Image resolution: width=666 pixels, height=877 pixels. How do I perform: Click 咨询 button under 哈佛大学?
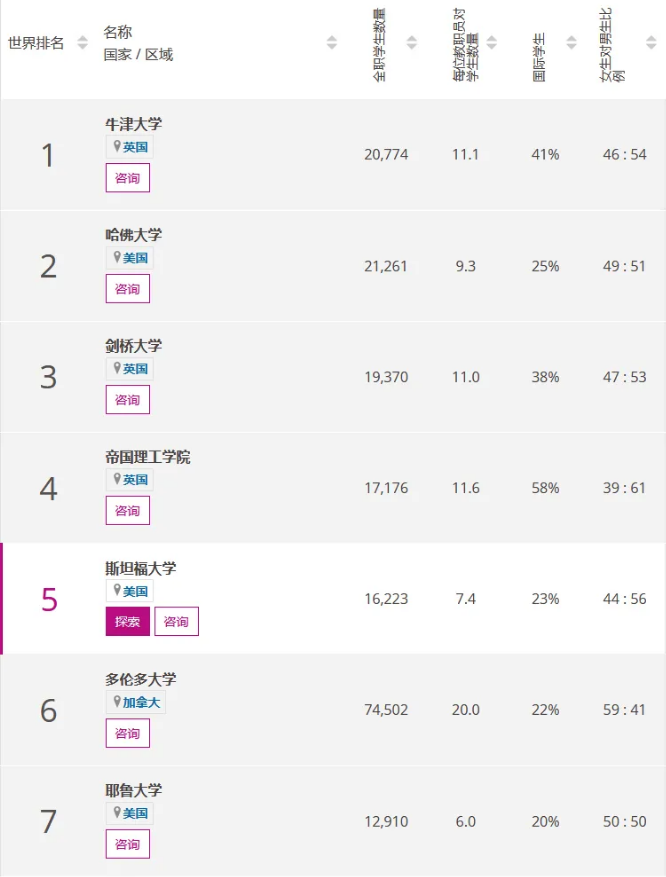(x=127, y=289)
